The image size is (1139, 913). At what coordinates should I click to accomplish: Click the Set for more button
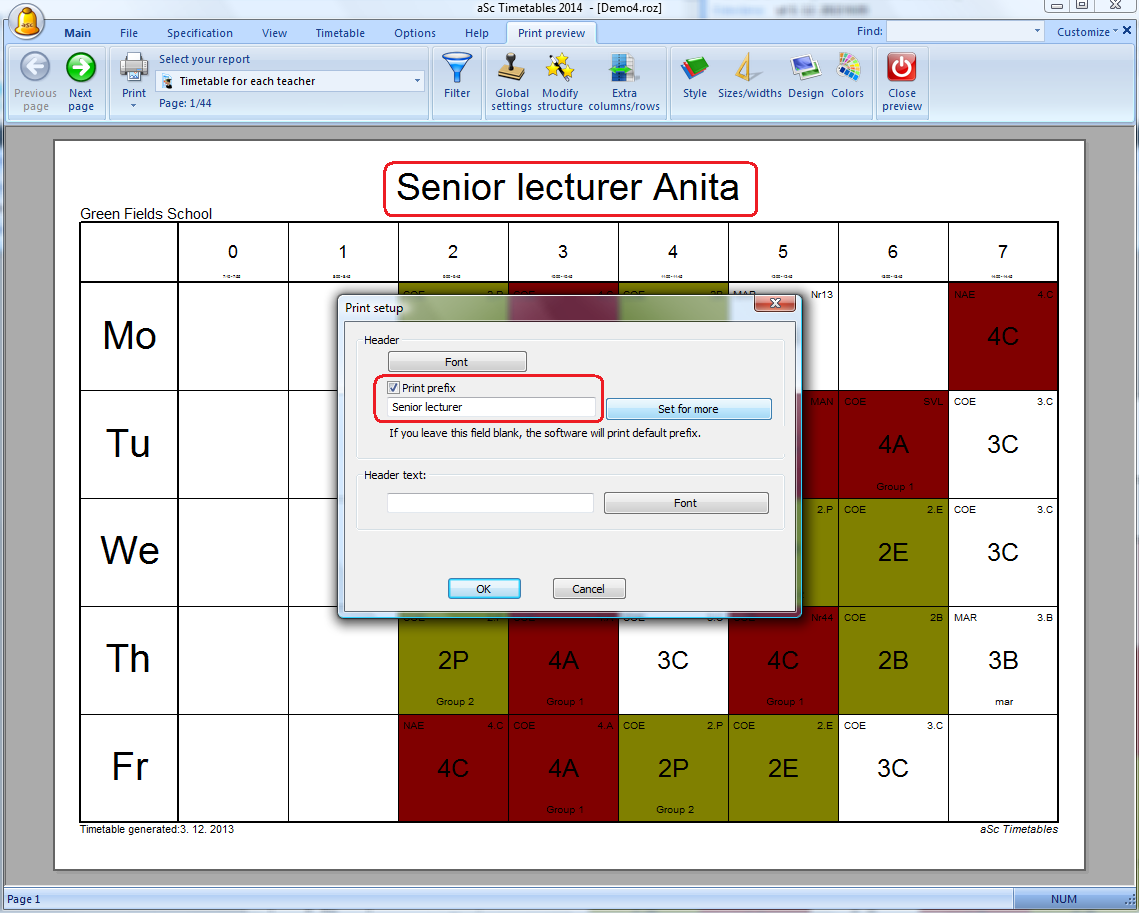tap(688, 409)
